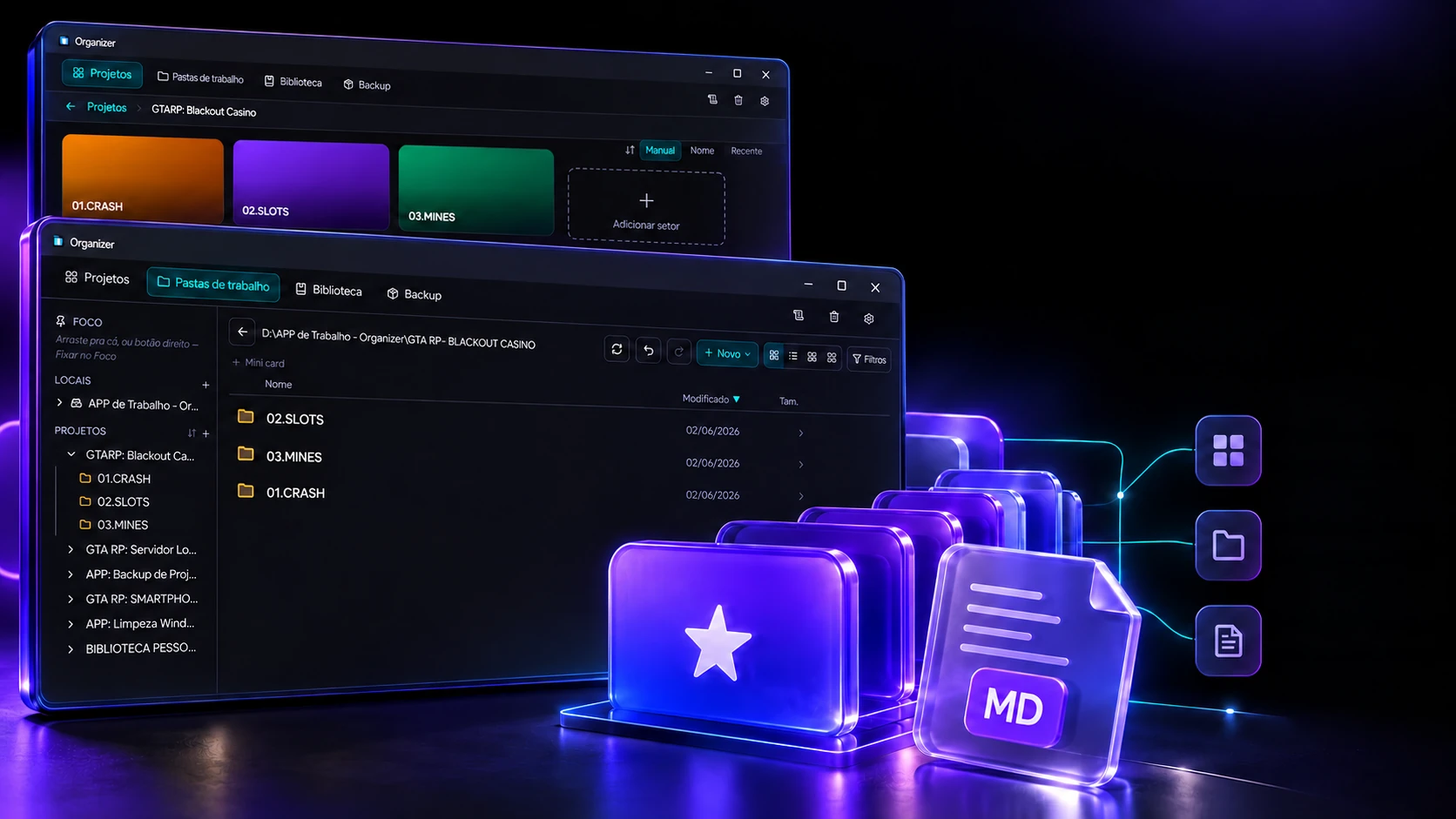Click the sort arrows icon left of Manual

click(x=630, y=150)
